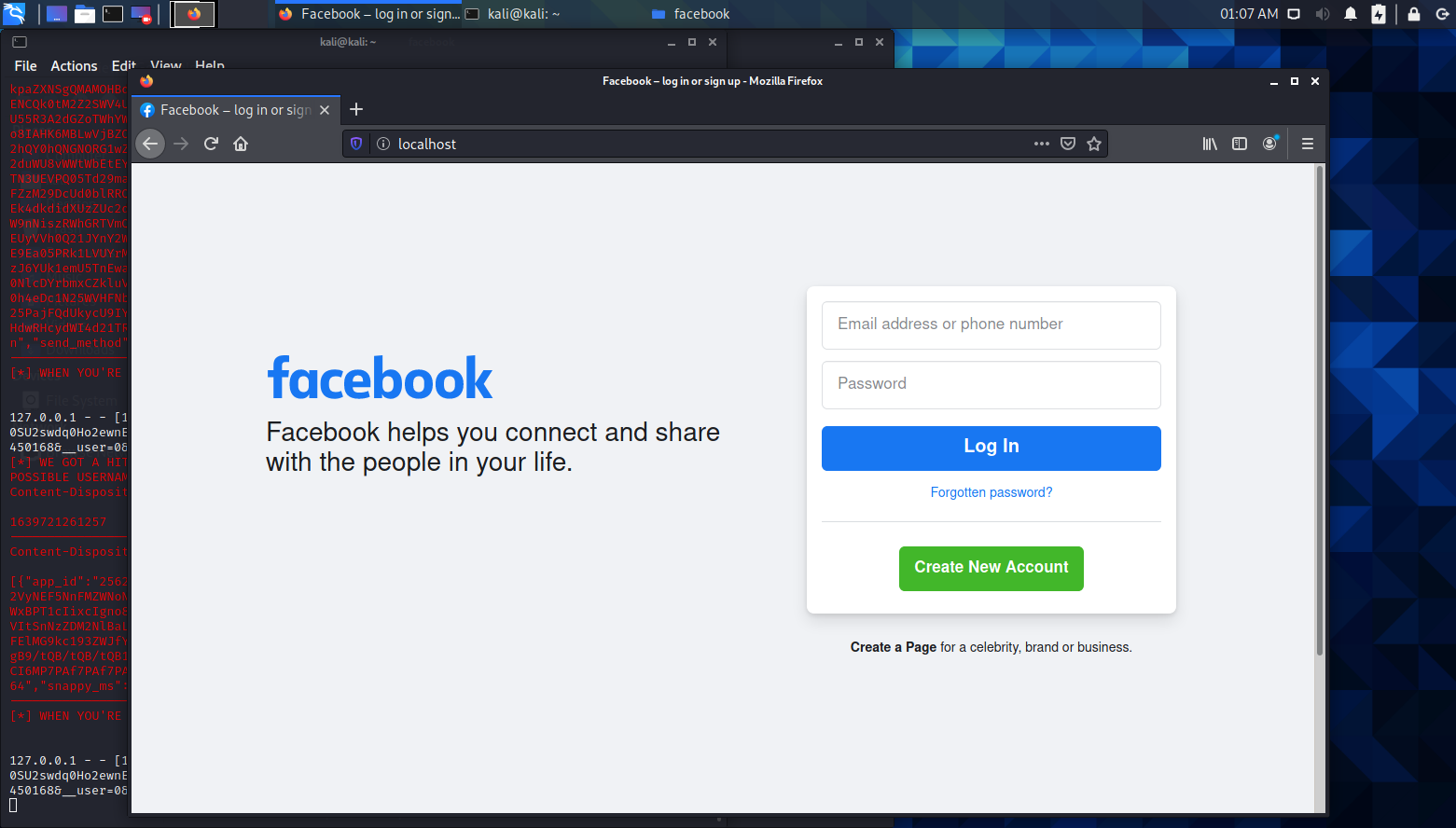This screenshot has height=828, width=1456.
Task: Open the Firefox hamburger menu
Action: (x=1308, y=144)
